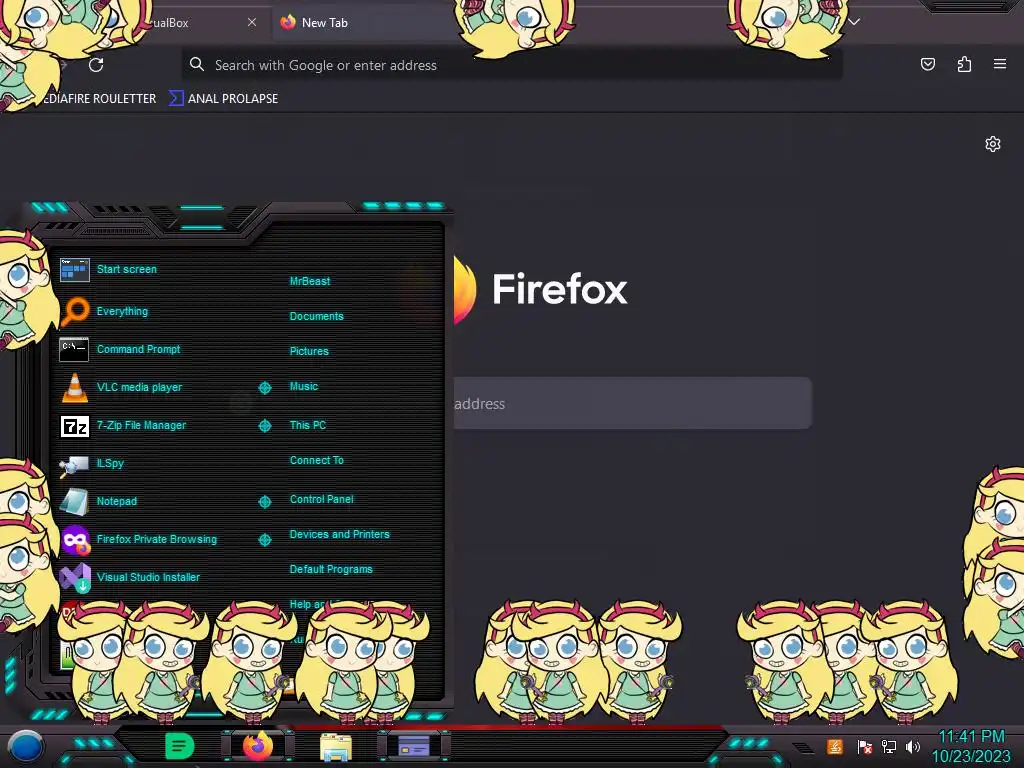The image size is (1024, 768).
Task: Close the VirtualBox browser tab
Action: point(251,22)
